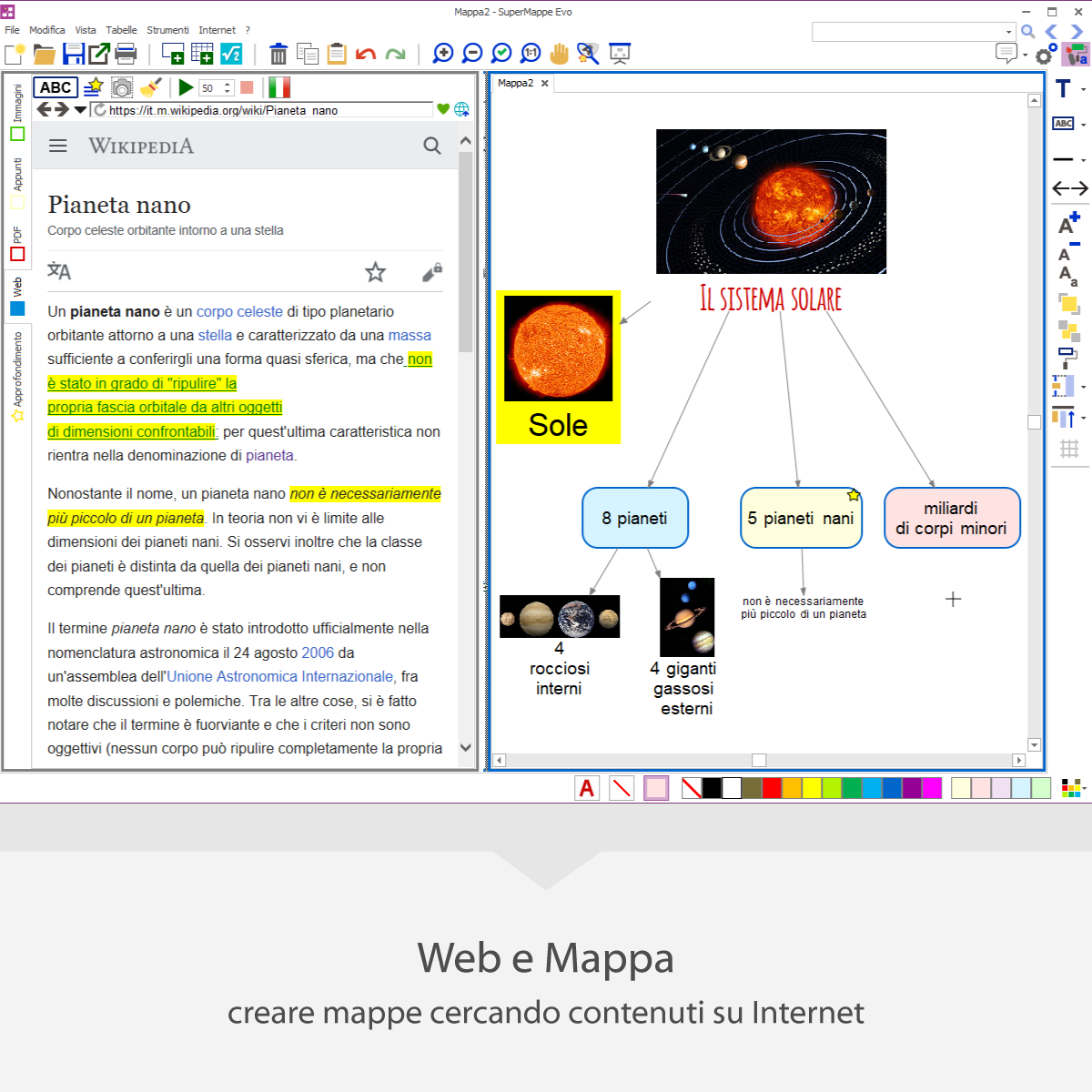Open a file with the folder icon
1092x1092 pixels.
(44, 54)
